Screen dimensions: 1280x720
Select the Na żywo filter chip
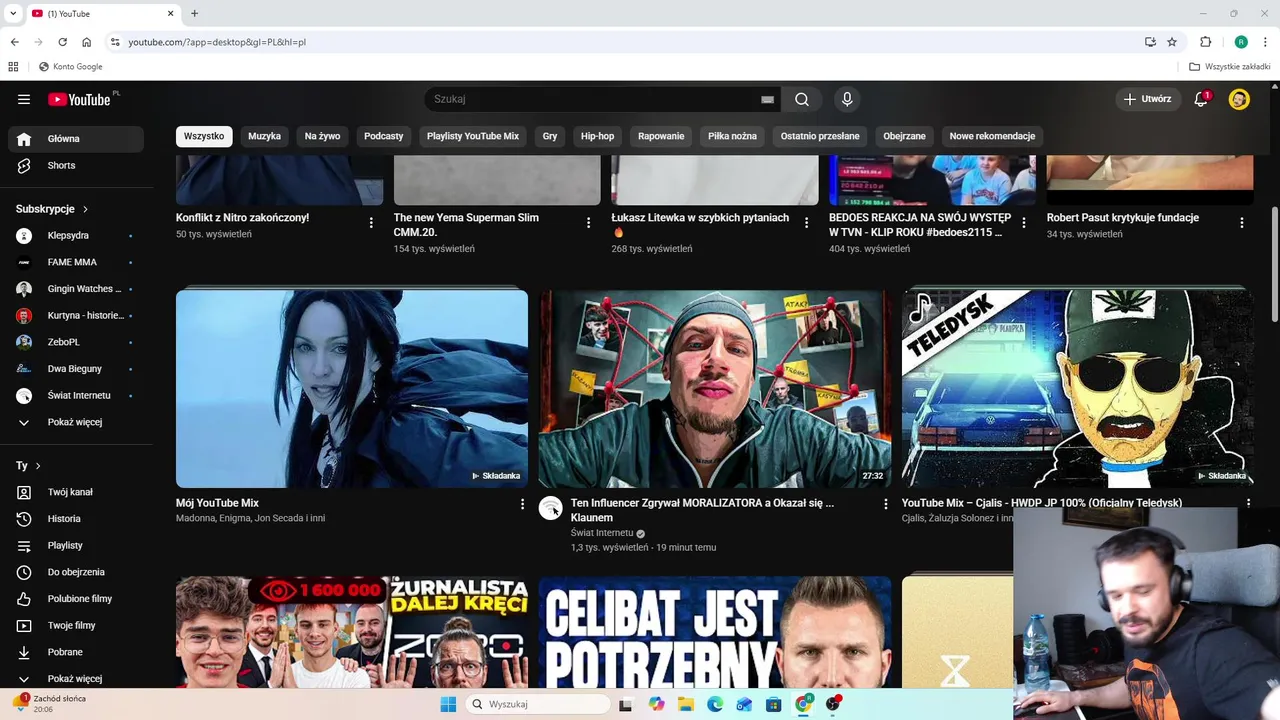point(322,136)
